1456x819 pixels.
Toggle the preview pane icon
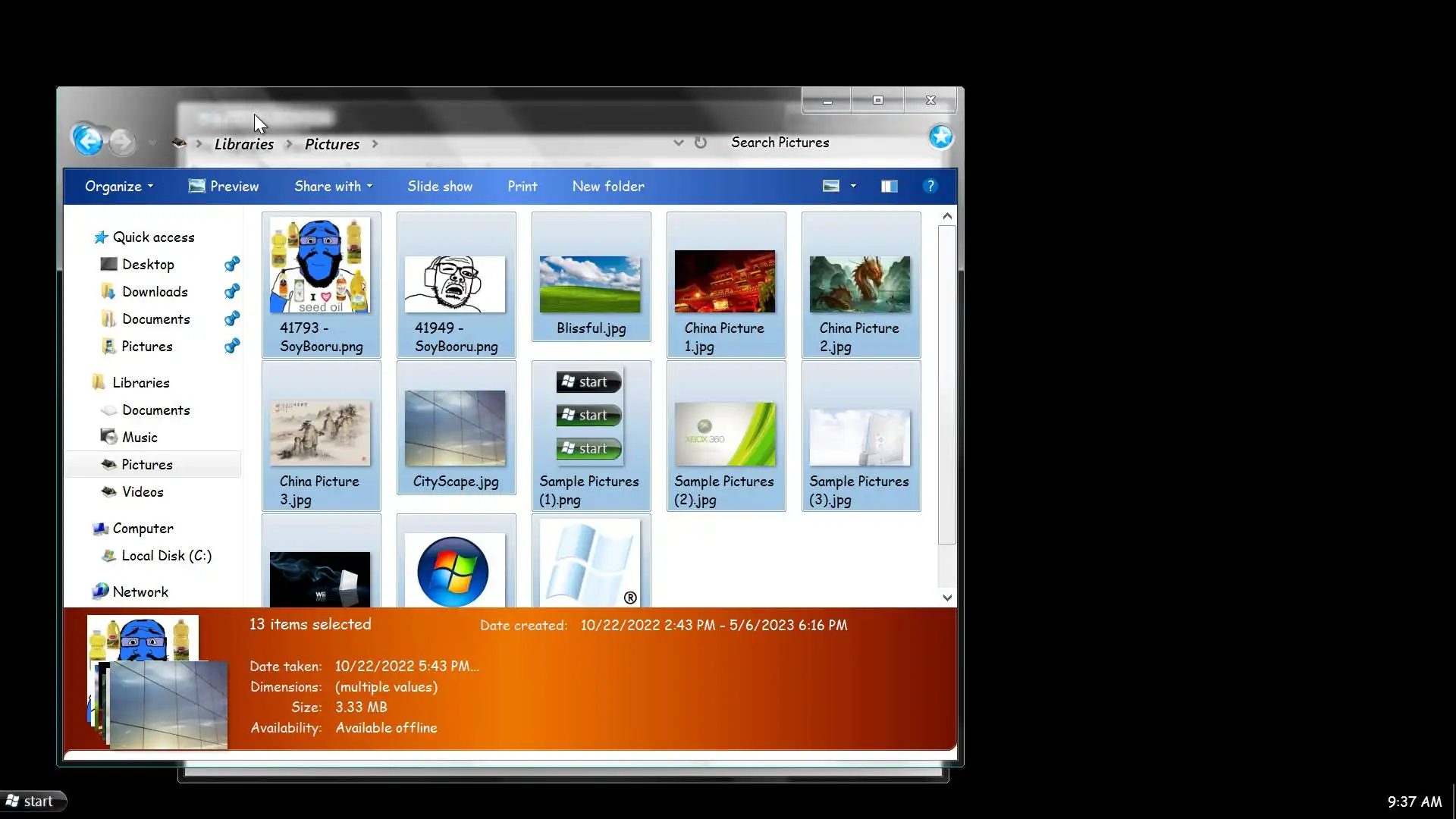click(889, 187)
